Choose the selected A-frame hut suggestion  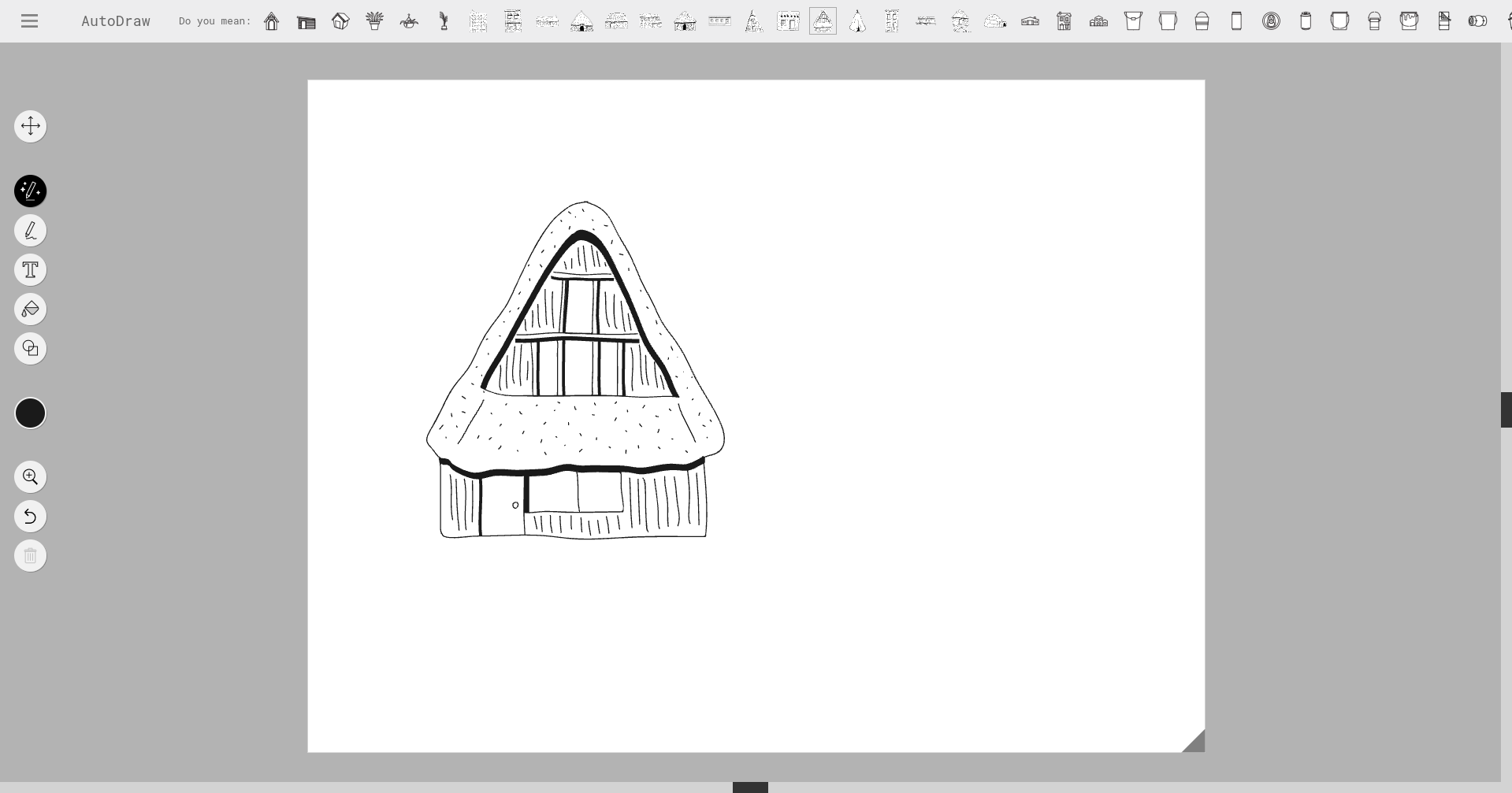click(x=823, y=21)
